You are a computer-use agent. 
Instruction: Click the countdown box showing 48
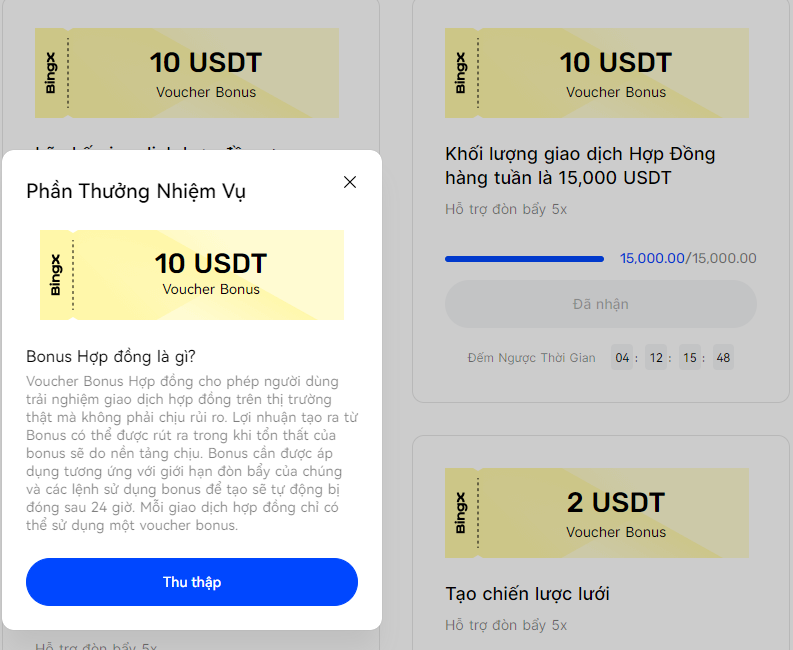pyautogui.click(x=723, y=358)
